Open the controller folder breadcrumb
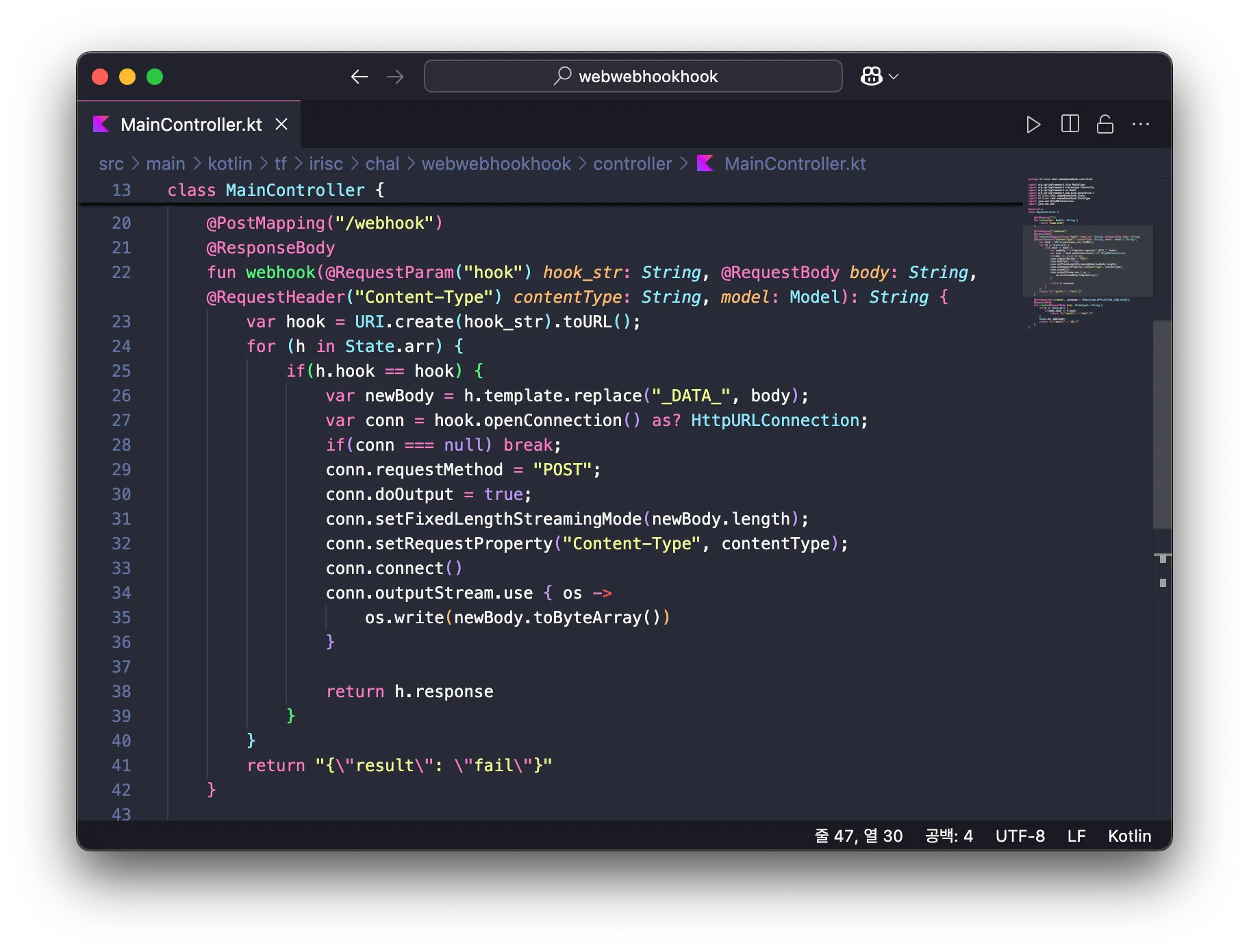The image size is (1249, 952). (x=632, y=164)
